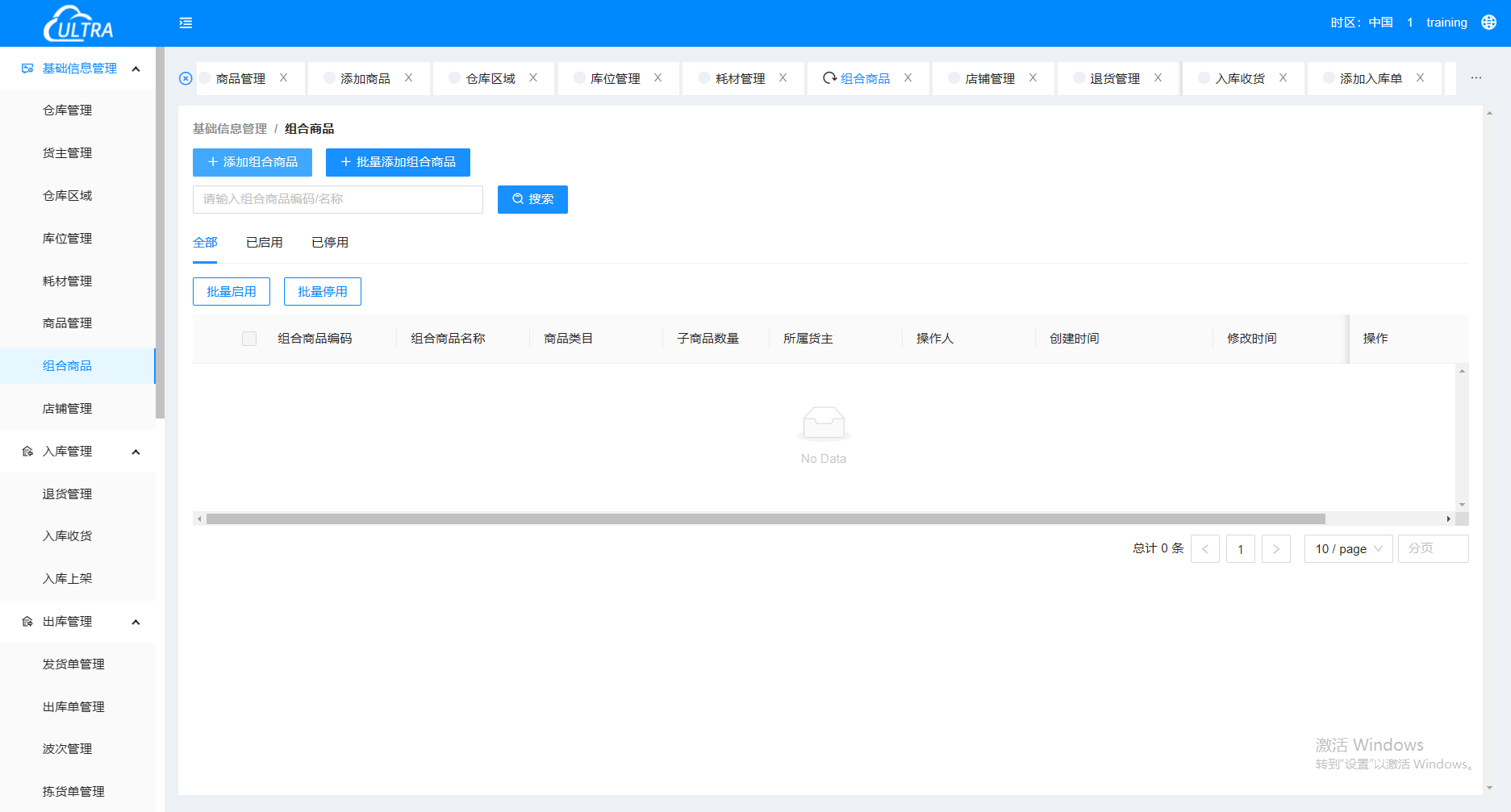Open sidebar item 拣货单管理
The width and height of the screenshot is (1511, 812).
[x=73, y=792]
